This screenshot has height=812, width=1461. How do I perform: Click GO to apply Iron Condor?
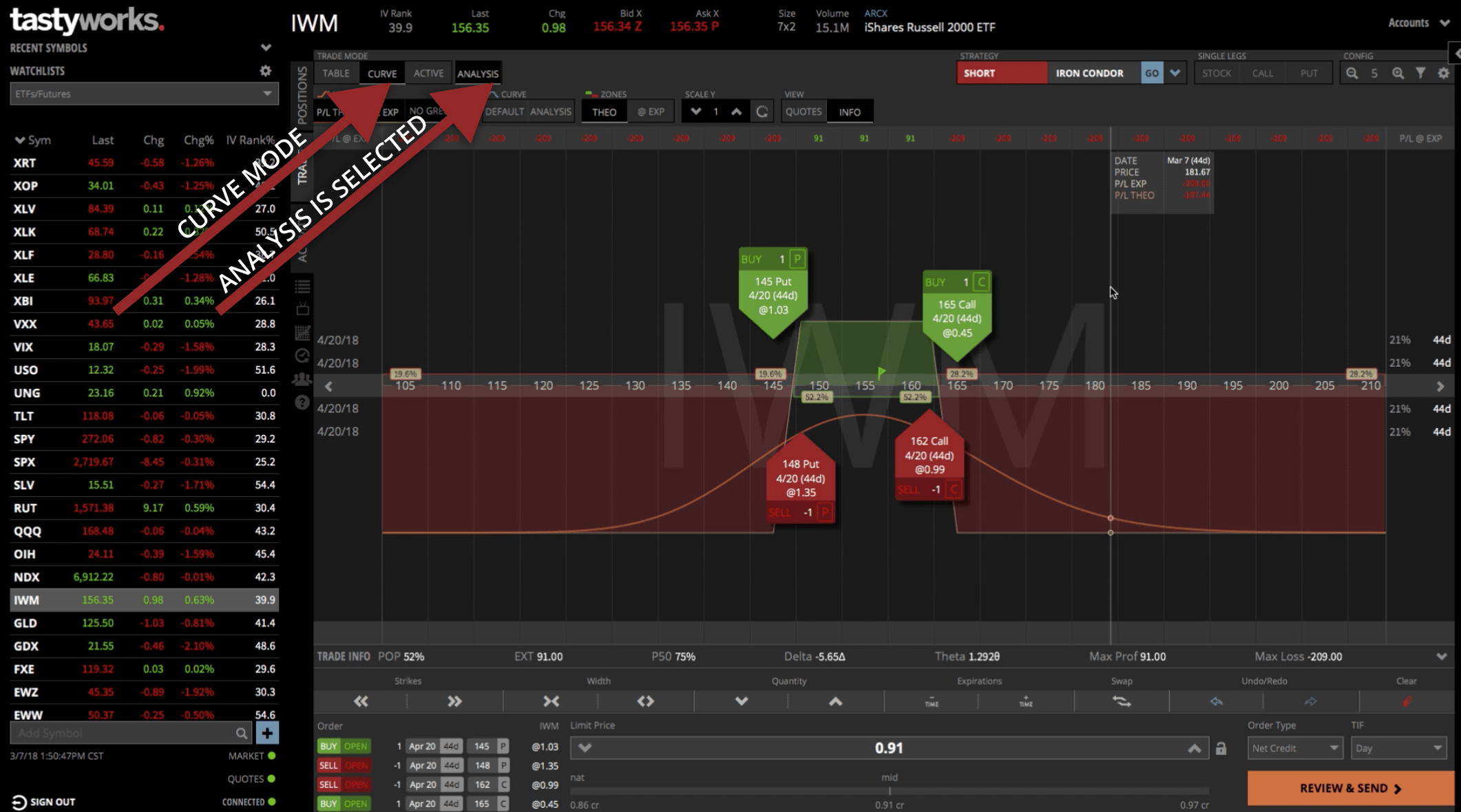(1152, 73)
